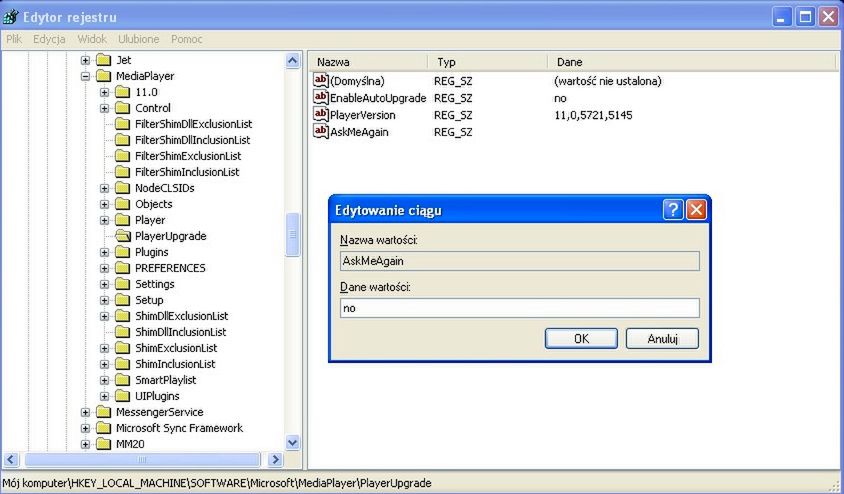Click the horizontal scroll right arrow
The height and width of the screenshot is (494, 844).
pyautogui.click(x=275, y=460)
